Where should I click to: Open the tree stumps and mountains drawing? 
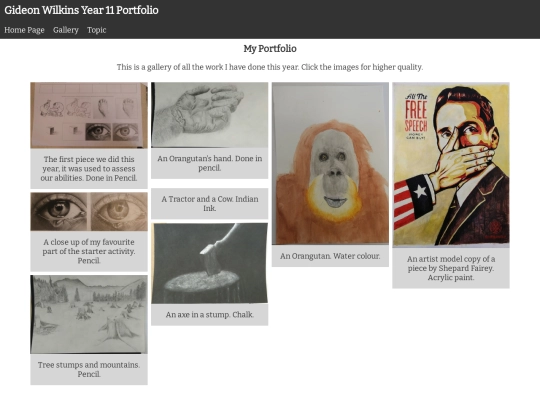tap(89, 314)
